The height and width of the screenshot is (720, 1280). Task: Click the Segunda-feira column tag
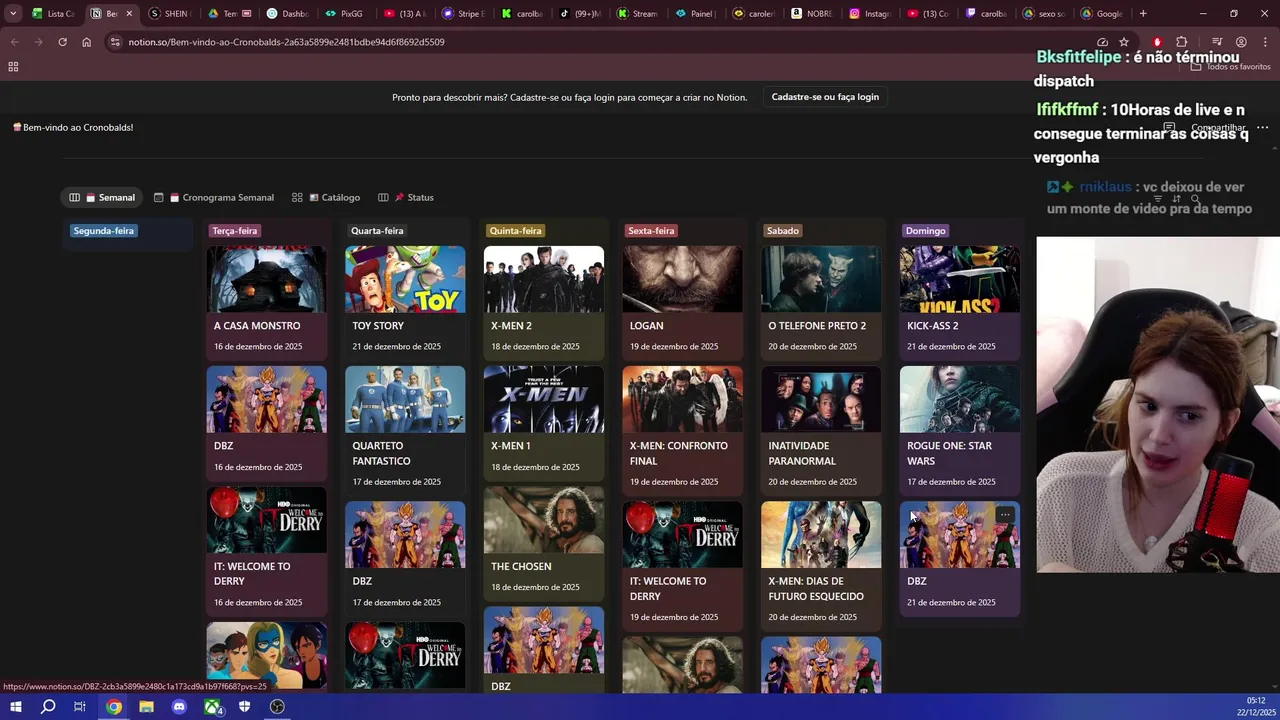pyautogui.click(x=103, y=231)
